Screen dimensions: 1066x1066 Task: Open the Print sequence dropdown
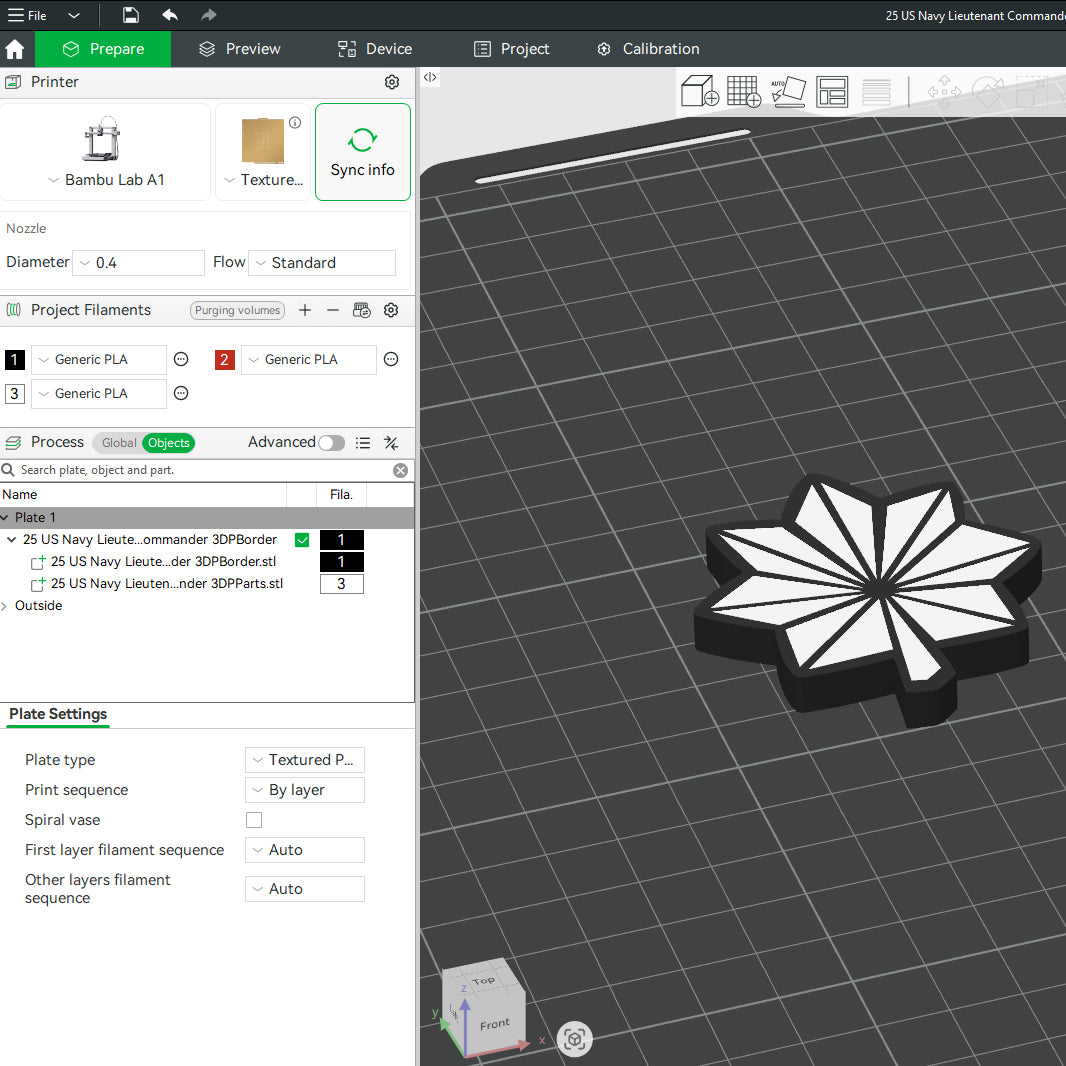305,790
